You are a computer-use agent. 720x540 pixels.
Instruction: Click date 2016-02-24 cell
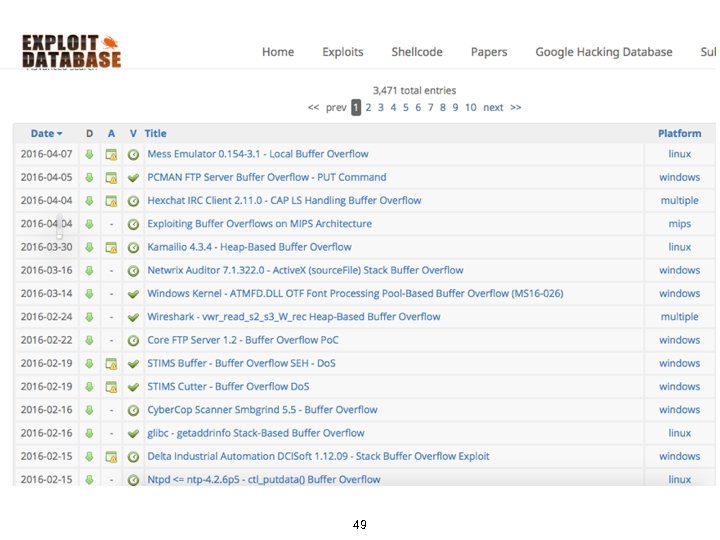(46, 317)
